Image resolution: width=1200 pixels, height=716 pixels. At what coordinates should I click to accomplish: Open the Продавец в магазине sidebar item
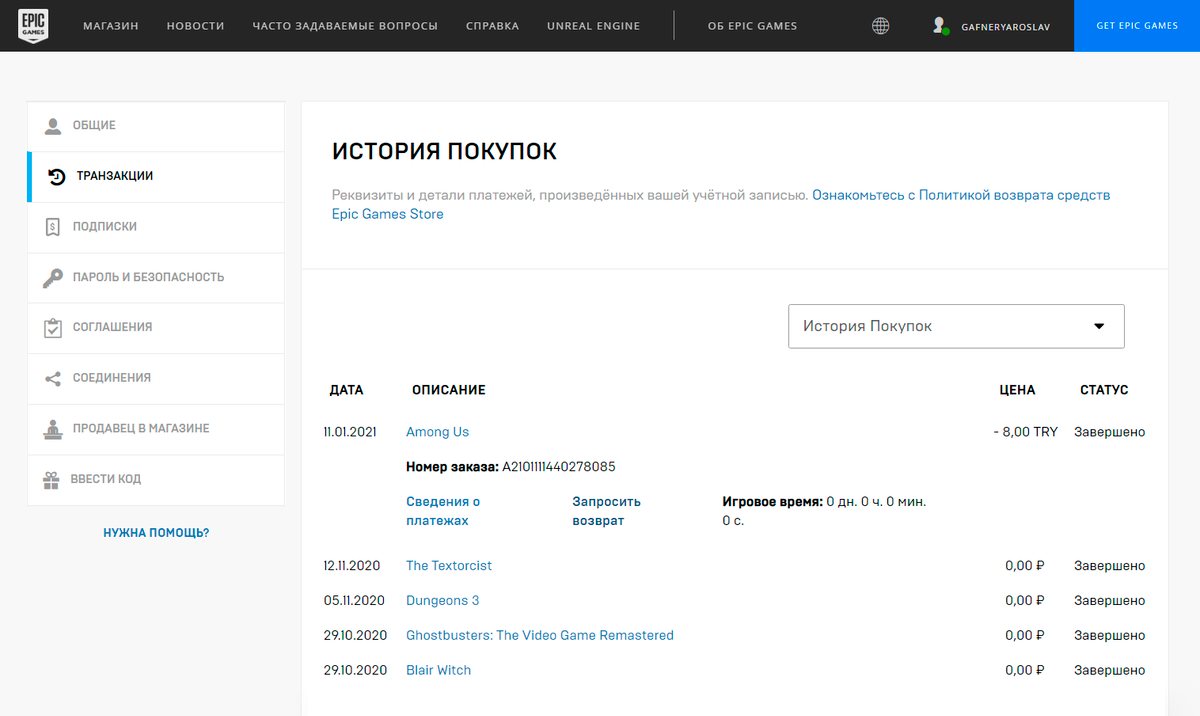click(x=140, y=429)
